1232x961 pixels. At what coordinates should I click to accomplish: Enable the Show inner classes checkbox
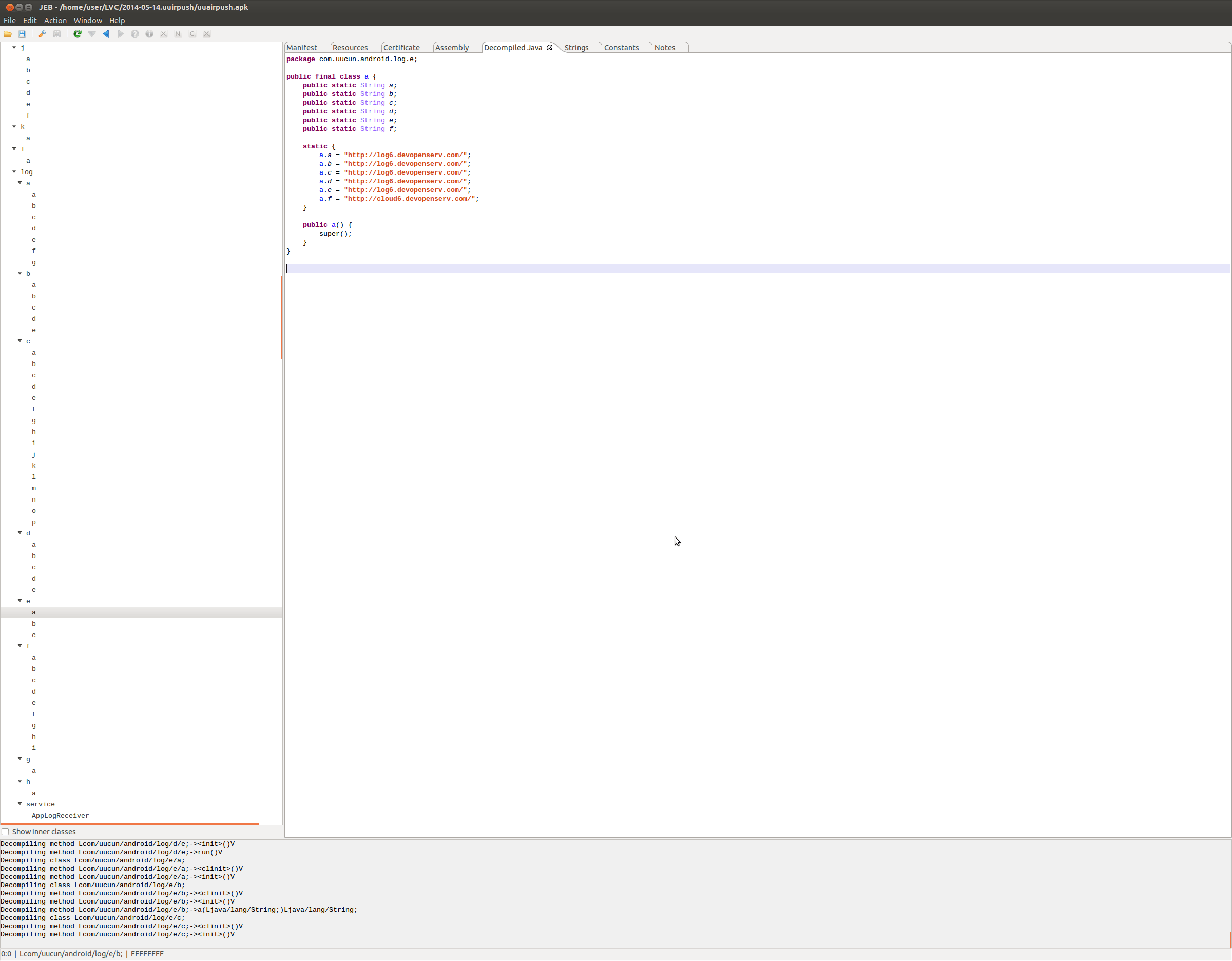5,832
